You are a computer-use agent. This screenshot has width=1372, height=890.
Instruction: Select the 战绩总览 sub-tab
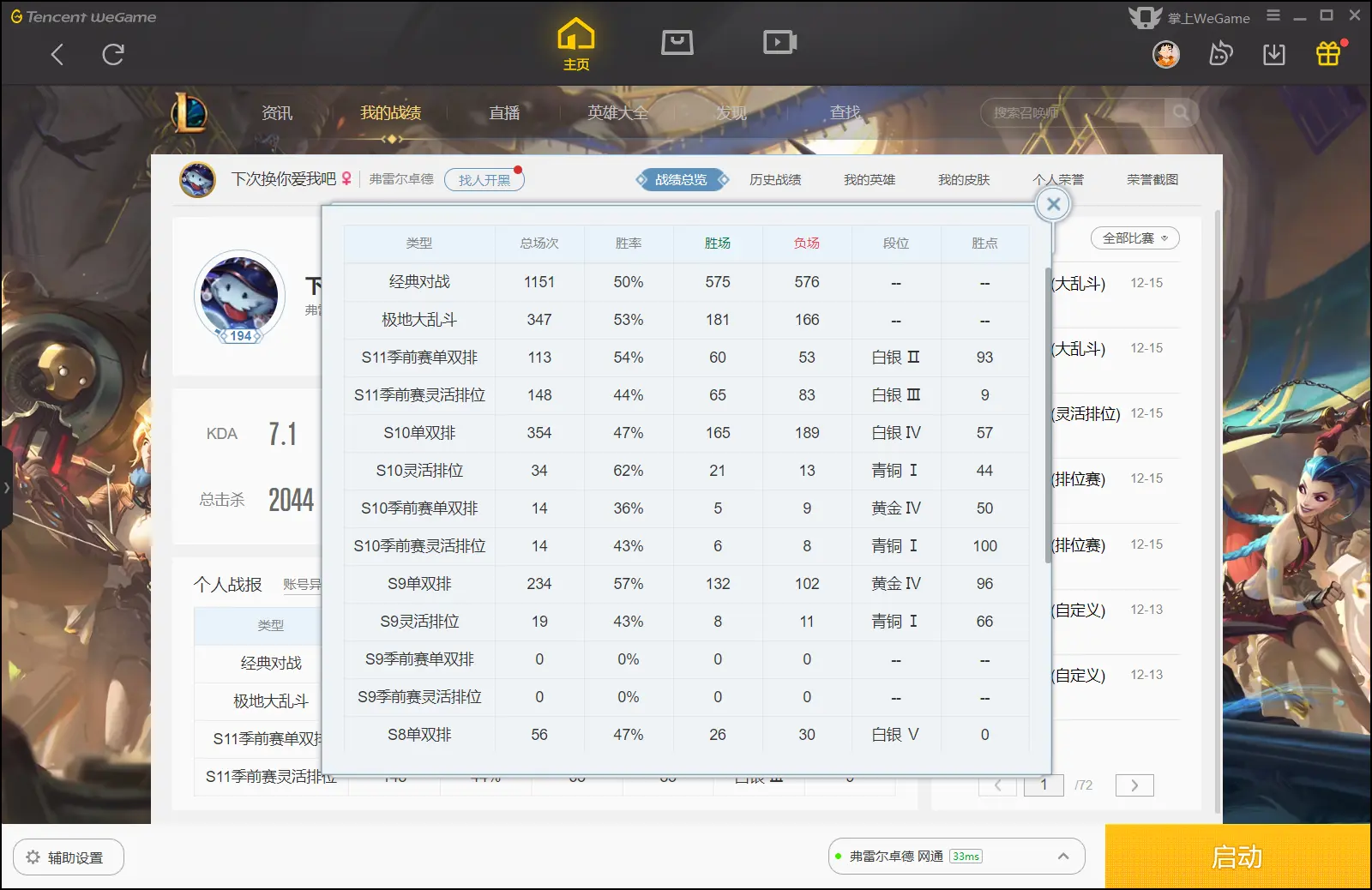682,180
